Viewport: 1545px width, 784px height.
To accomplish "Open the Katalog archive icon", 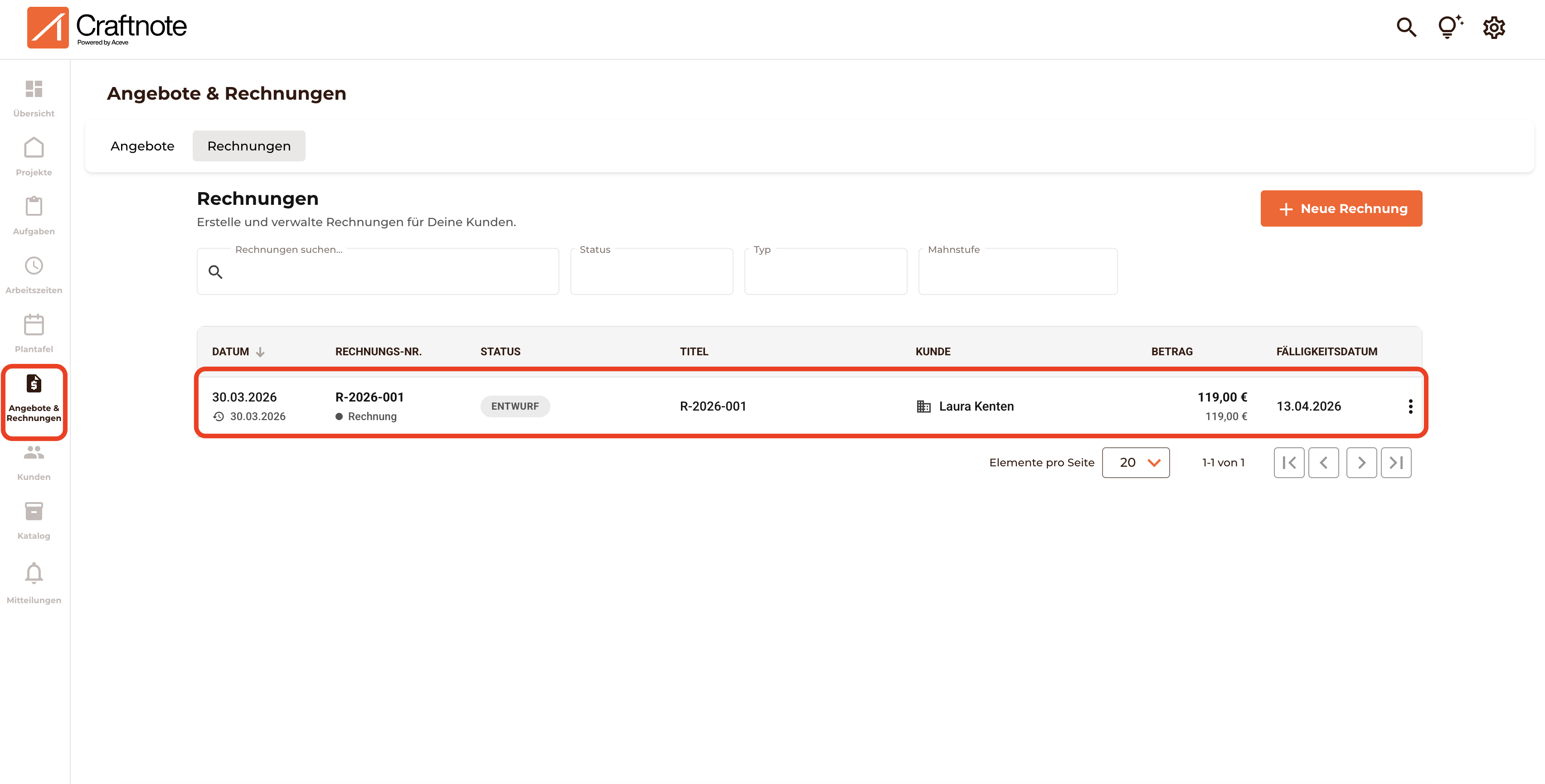I will [34, 512].
